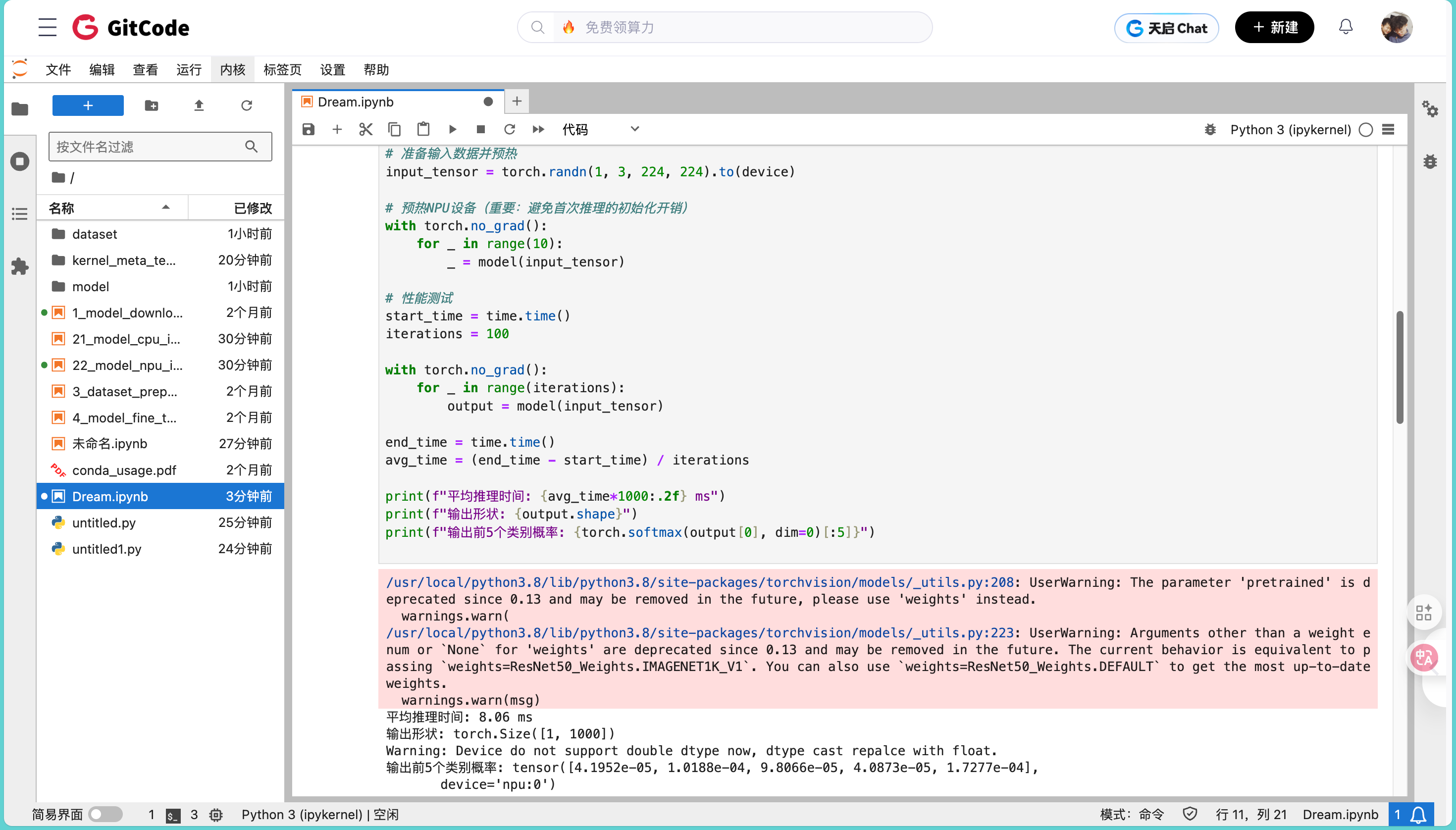Open the extension manager puzzle icon
Image resolution: width=1456 pixels, height=830 pixels.
19,266
